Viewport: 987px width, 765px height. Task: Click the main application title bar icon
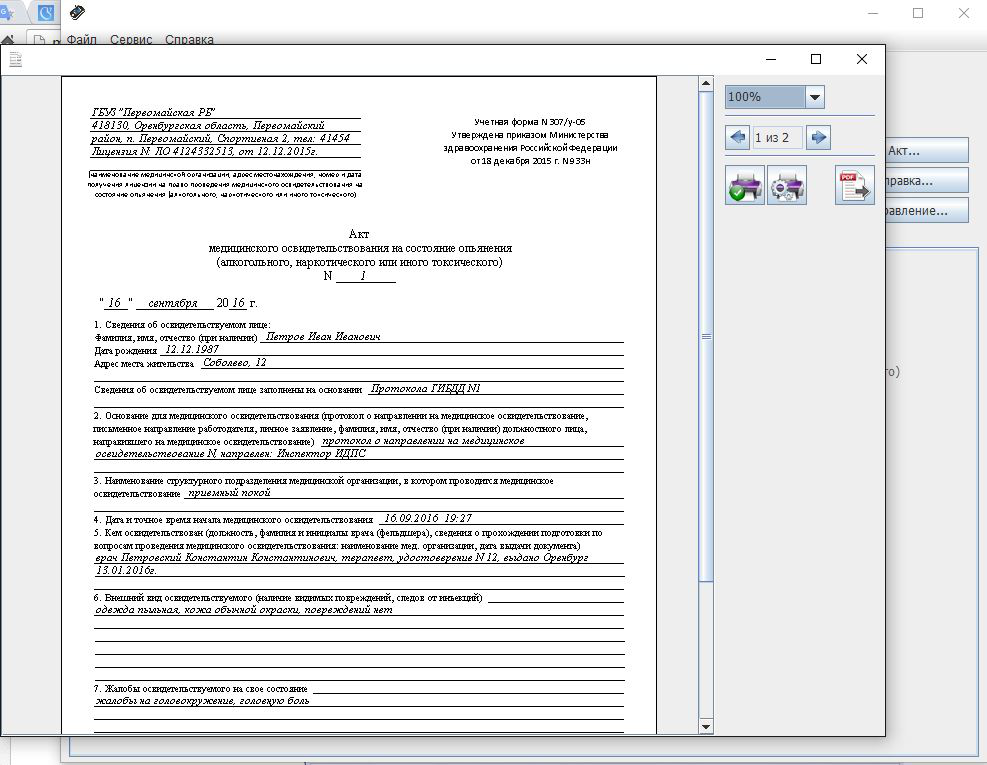coord(78,13)
